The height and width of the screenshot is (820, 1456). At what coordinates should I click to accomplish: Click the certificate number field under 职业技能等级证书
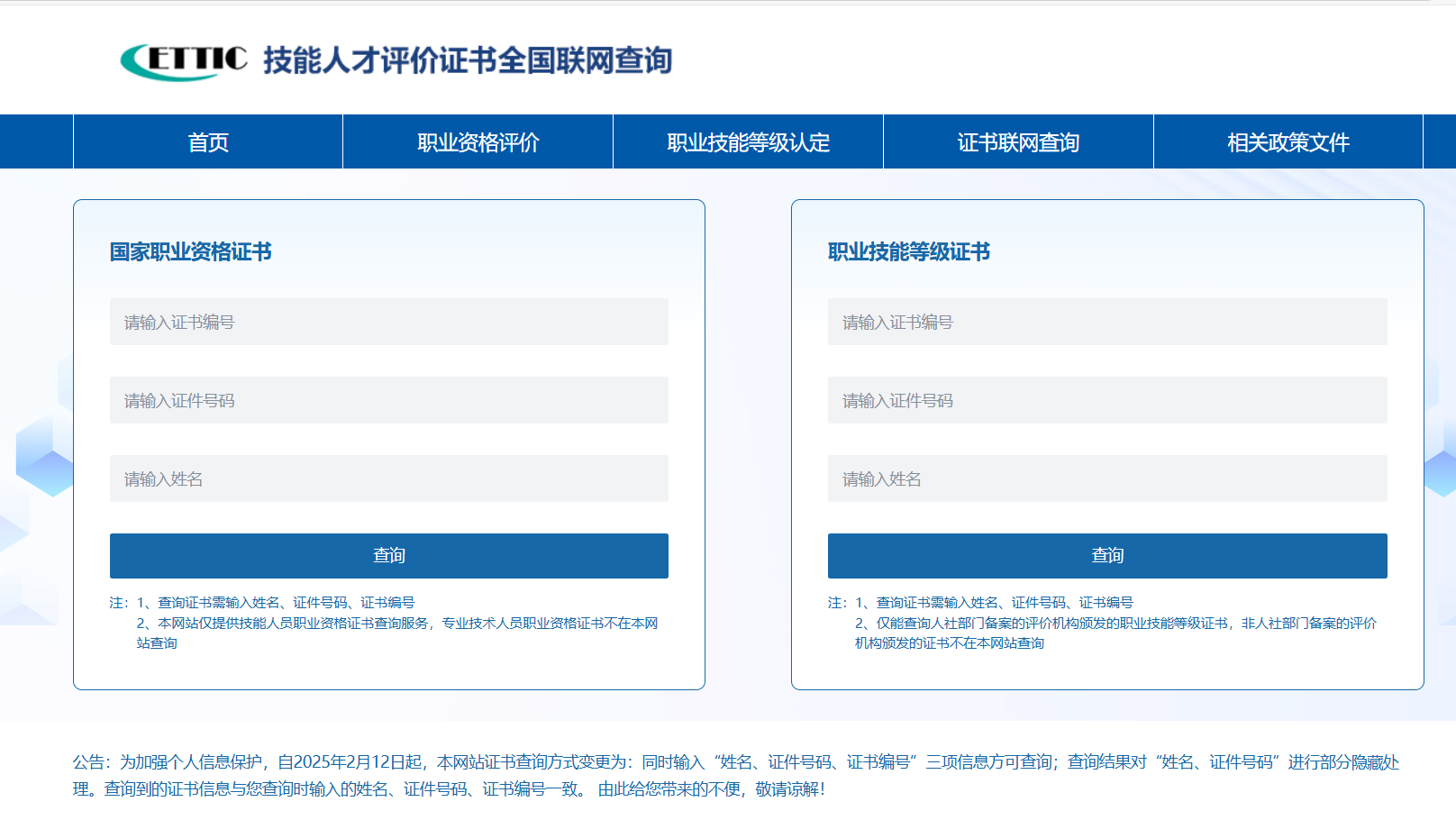pyautogui.click(x=1107, y=322)
